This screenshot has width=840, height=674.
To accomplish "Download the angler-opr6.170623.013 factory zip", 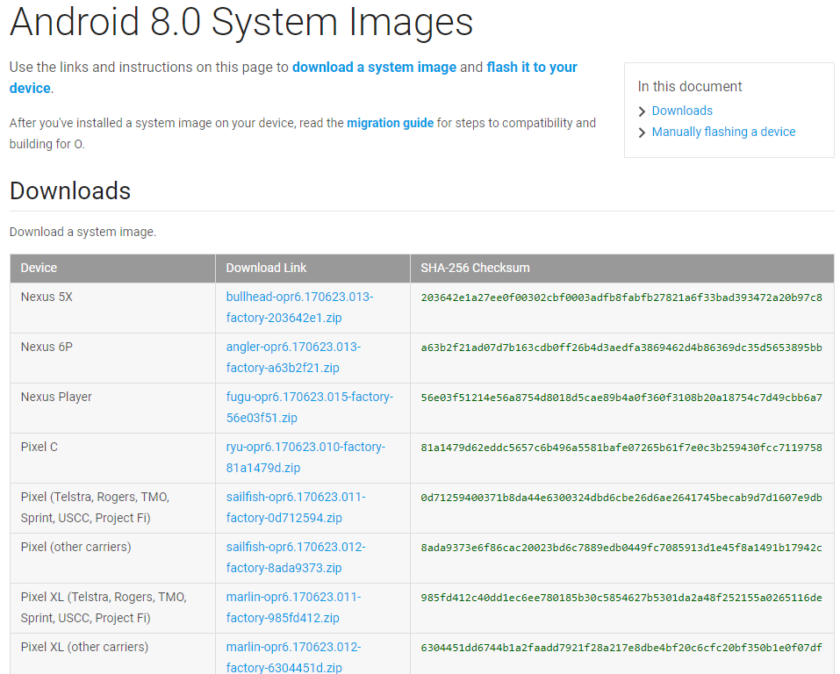I will click(x=293, y=357).
